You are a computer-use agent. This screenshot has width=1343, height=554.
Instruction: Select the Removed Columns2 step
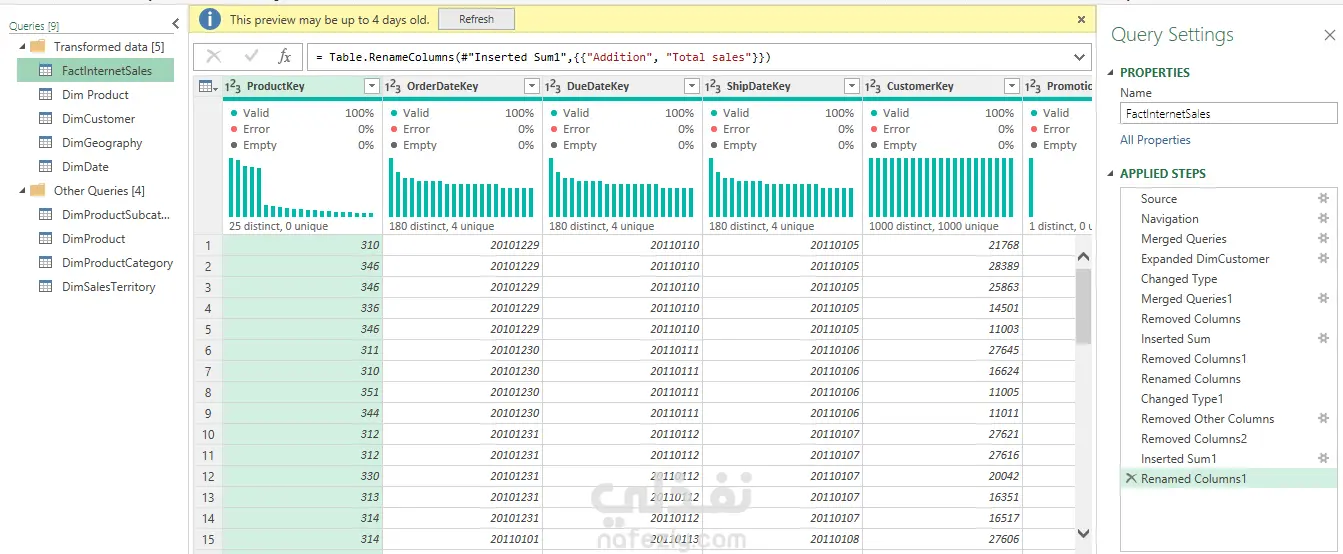pyautogui.click(x=1194, y=439)
